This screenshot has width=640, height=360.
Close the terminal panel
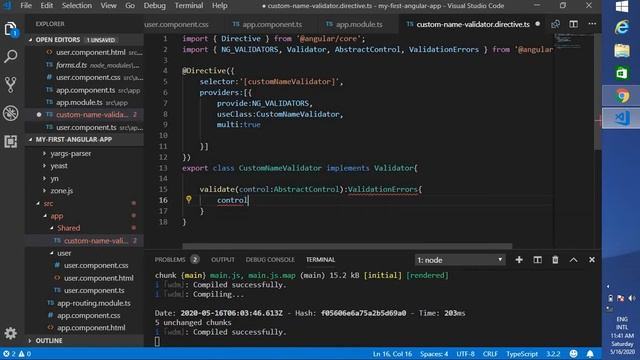coord(592,260)
